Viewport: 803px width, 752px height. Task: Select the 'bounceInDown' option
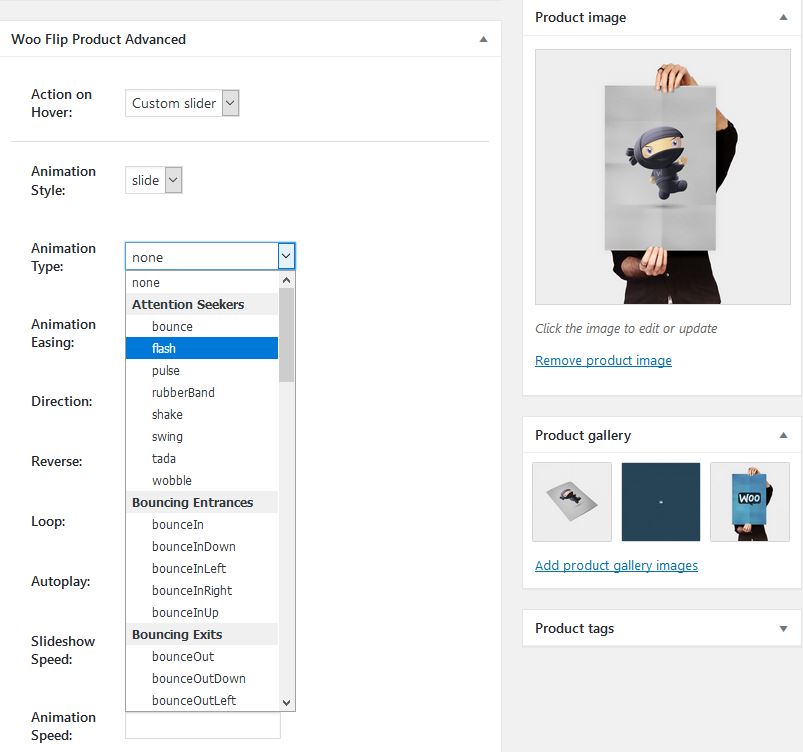coord(202,547)
